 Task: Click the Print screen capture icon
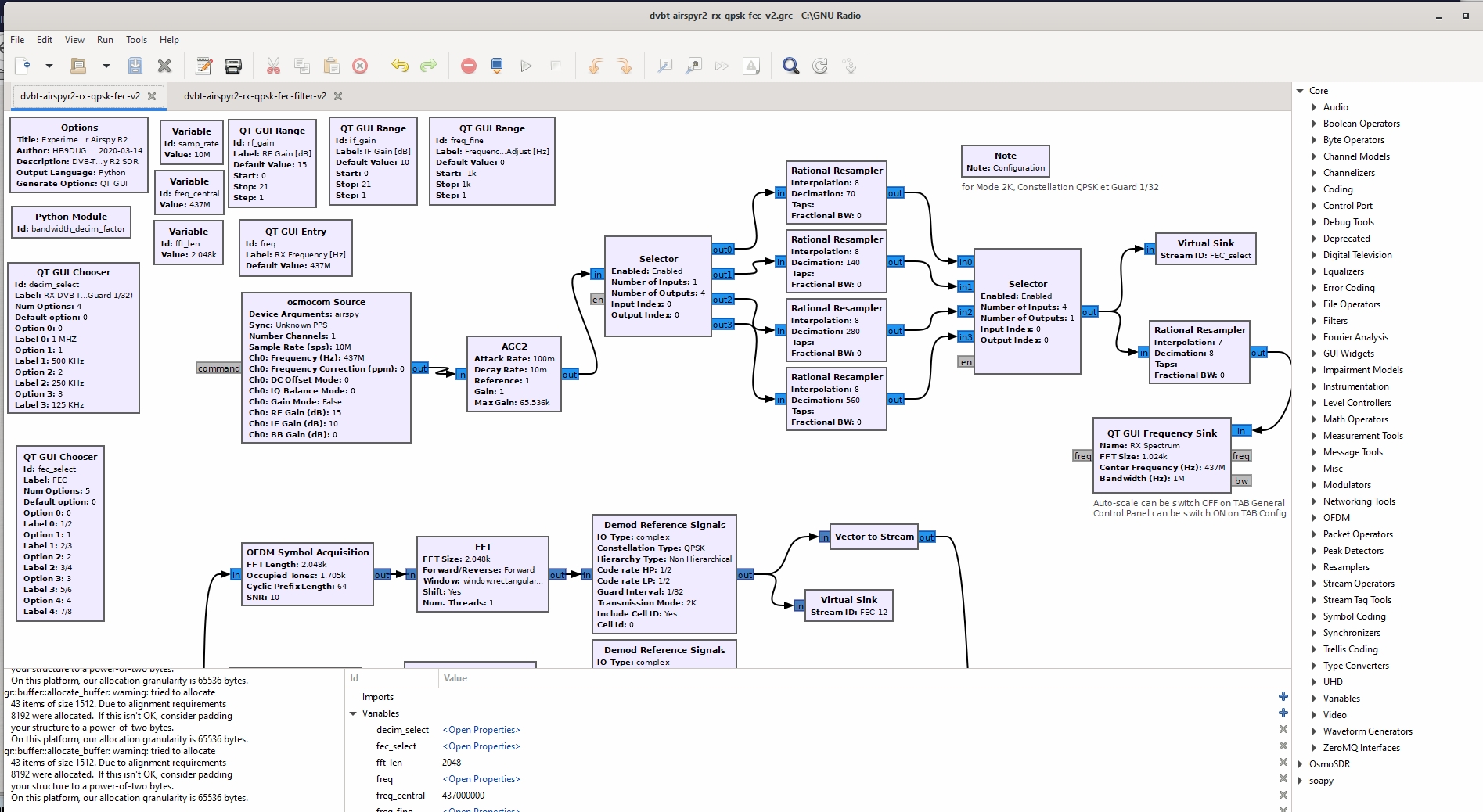(233, 66)
